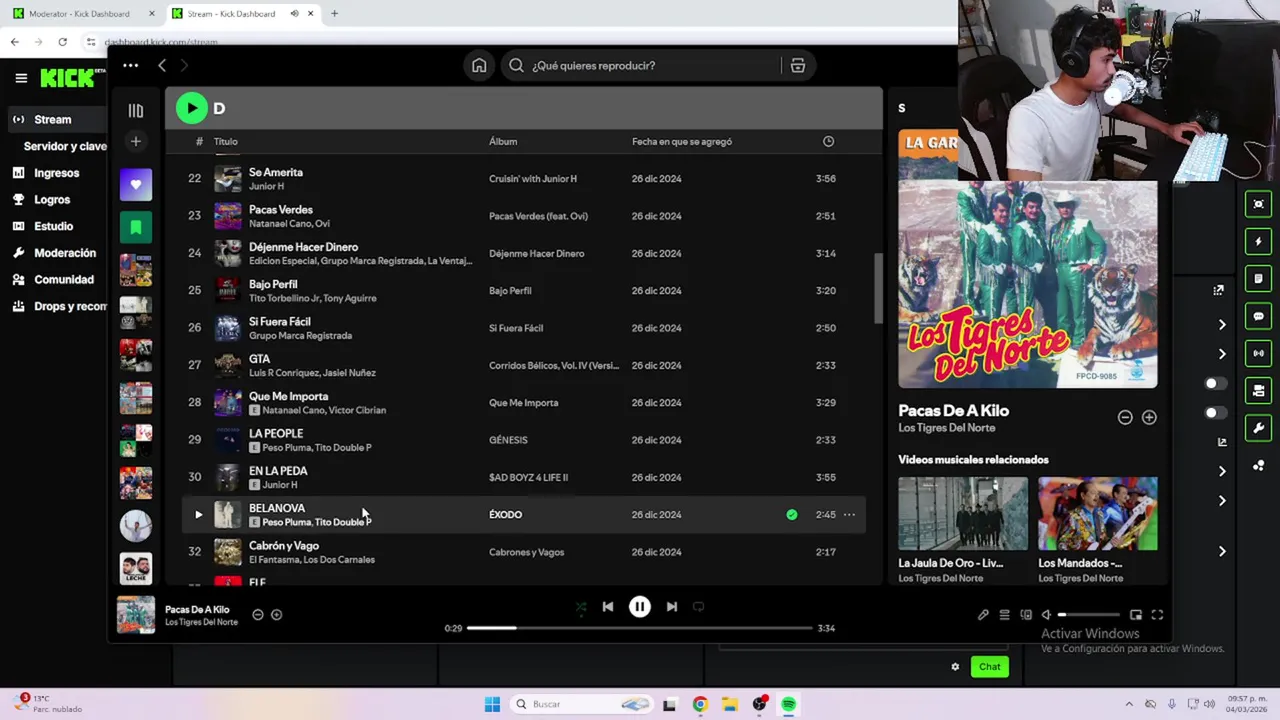
Task: Open the lyrics microphone icon
Action: point(983,615)
